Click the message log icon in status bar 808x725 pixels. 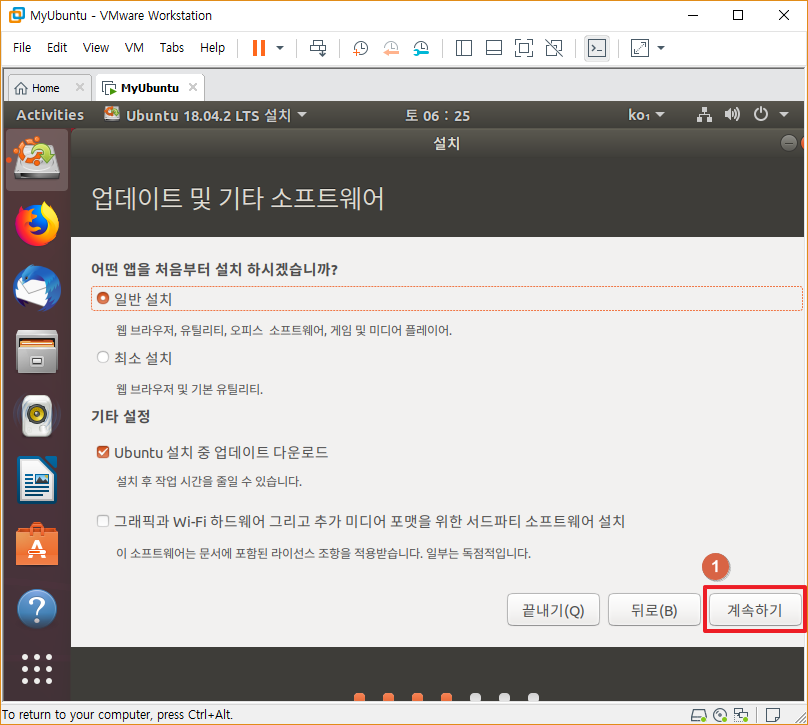click(773, 715)
